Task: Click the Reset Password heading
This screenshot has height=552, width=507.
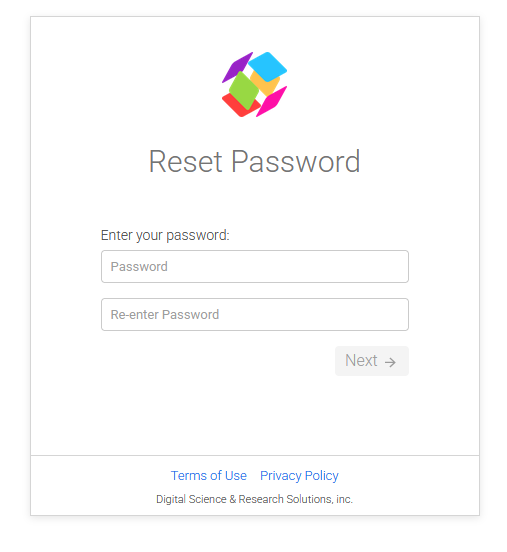Action: point(255,161)
